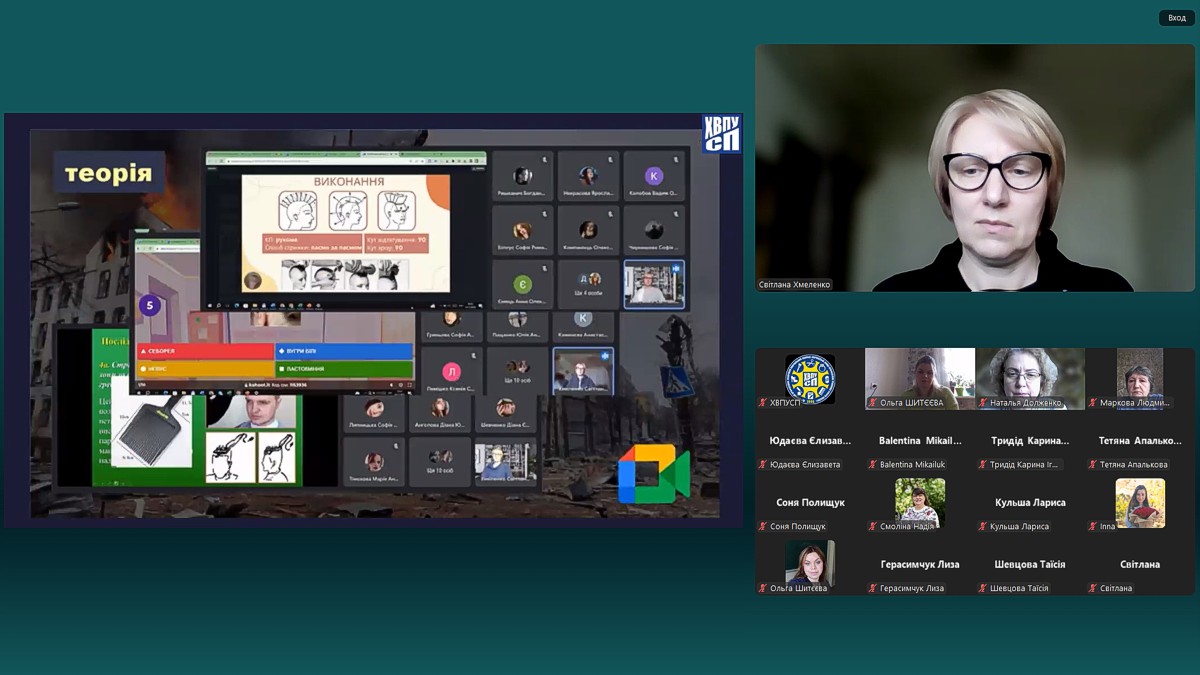The height and width of the screenshot is (675, 1200).
Task: Click muted mic icon beside Маркова Людмила
Action: (1093, 403)
